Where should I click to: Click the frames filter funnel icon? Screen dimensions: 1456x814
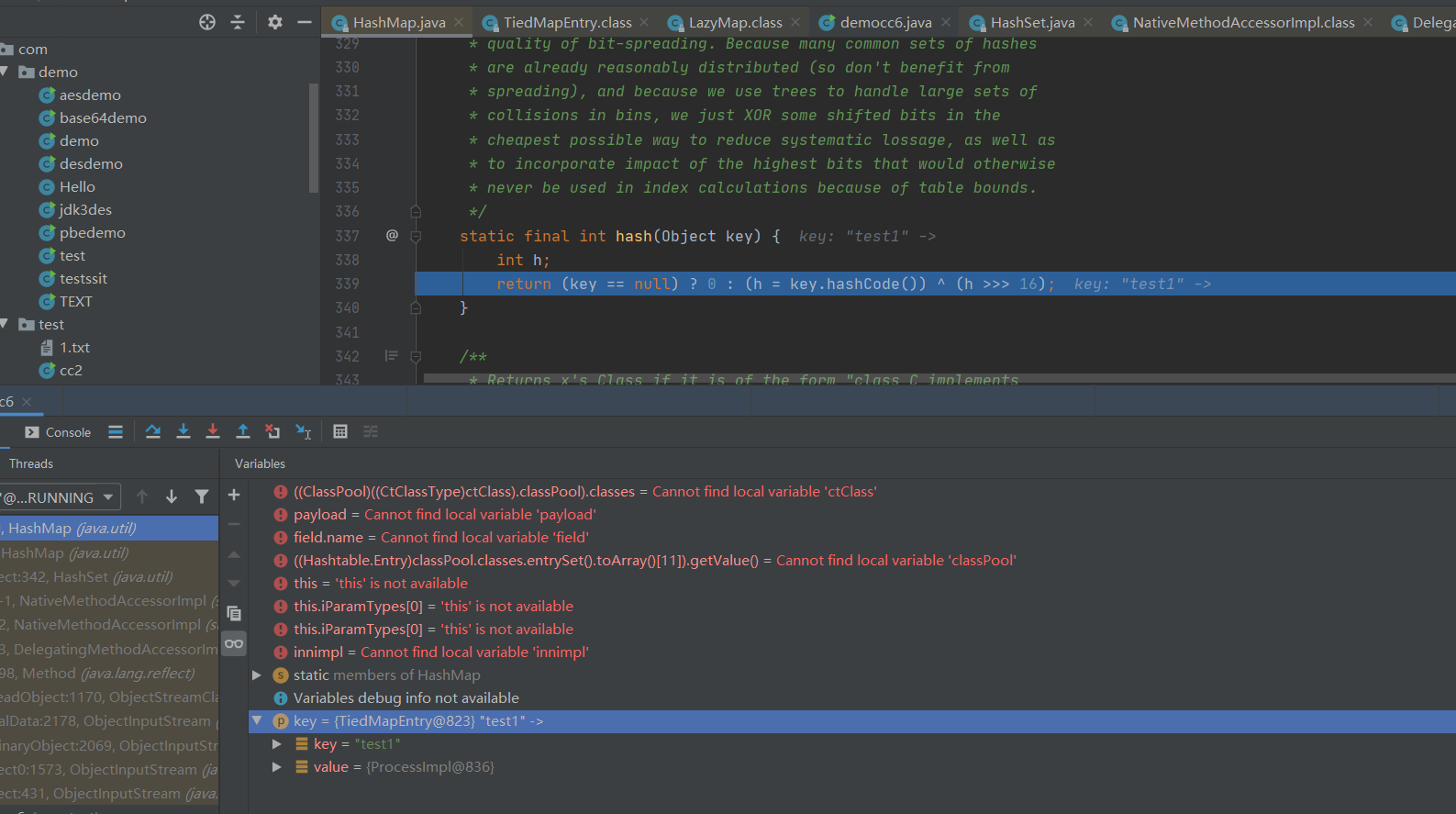pyautogui.click(x=202, y=496)
